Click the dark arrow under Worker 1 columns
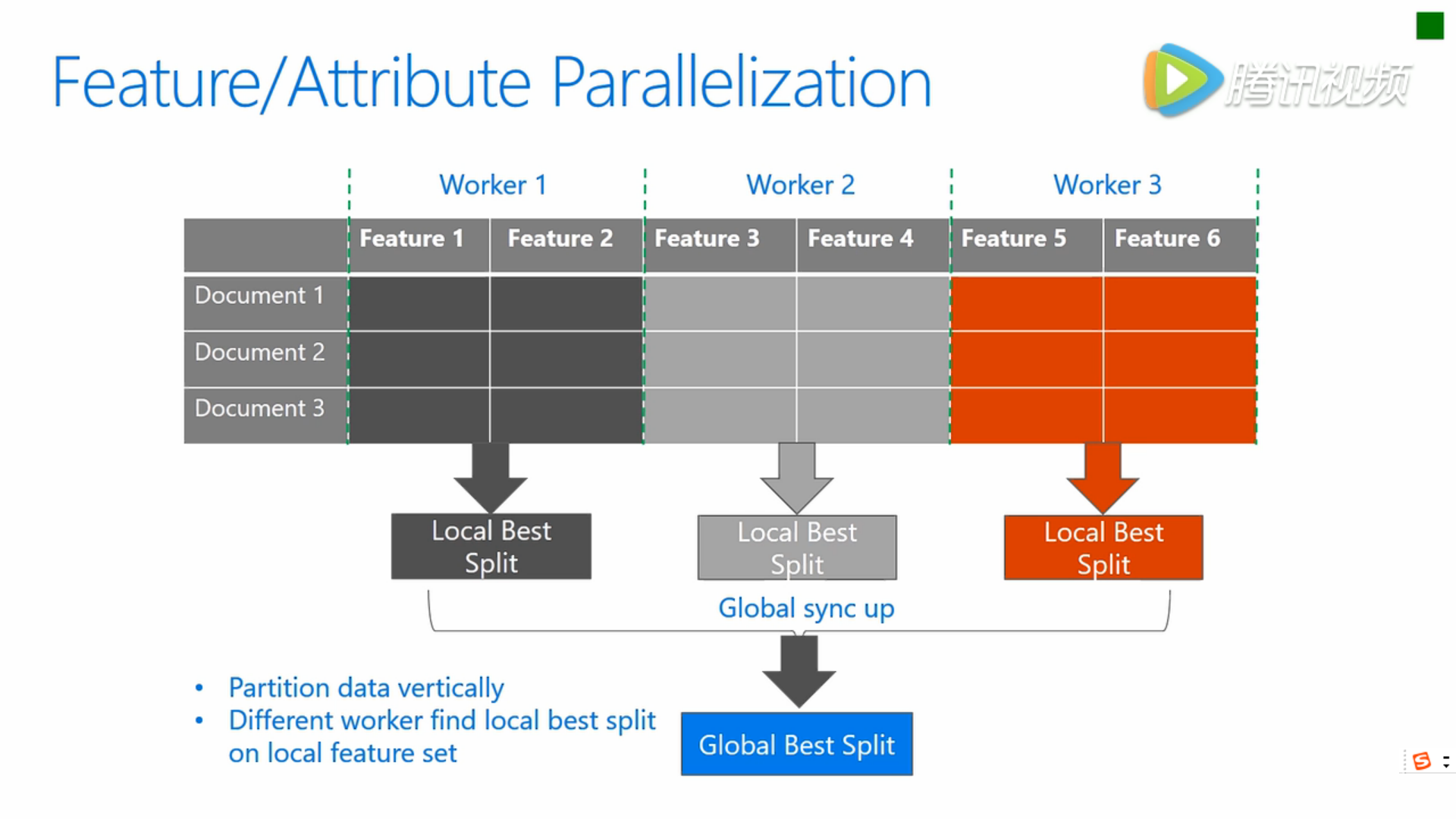Image resolution: width=1456 pixels, height=819 pixels. 491,478
